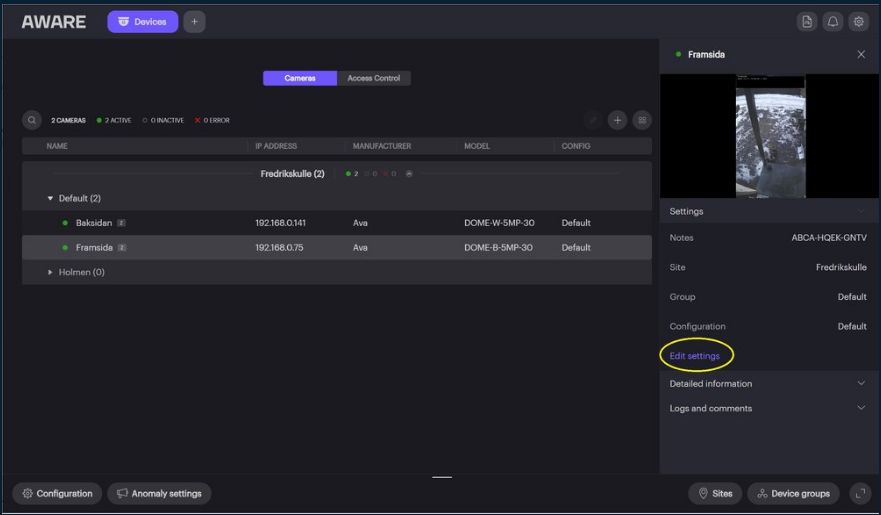Image resolution: width=881 pixels, height=515 pixels.
Task: Click IP address 192.168.0.75
Action: click(279, 248)
